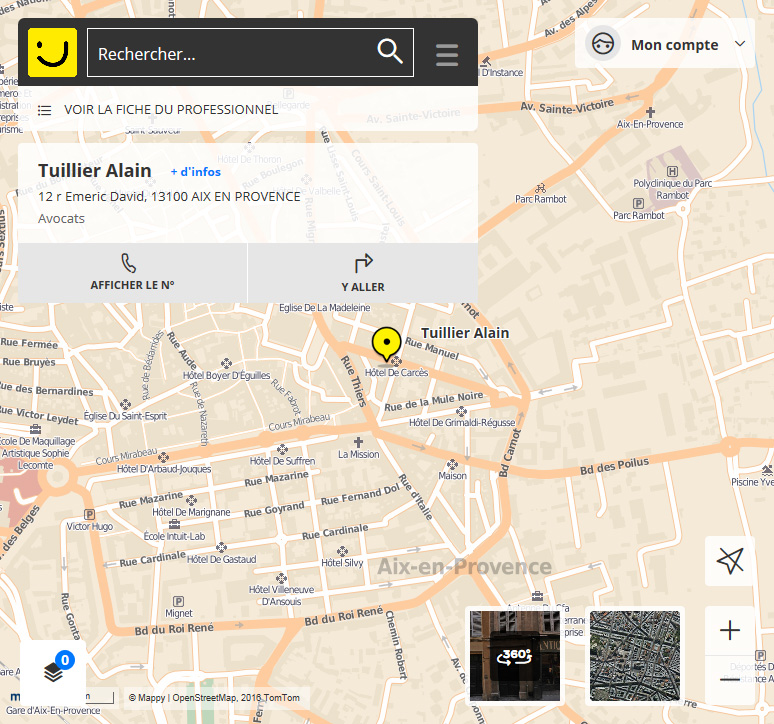Click the geolocation arrow icon
774x724 pixels.
tap(730, 561)
